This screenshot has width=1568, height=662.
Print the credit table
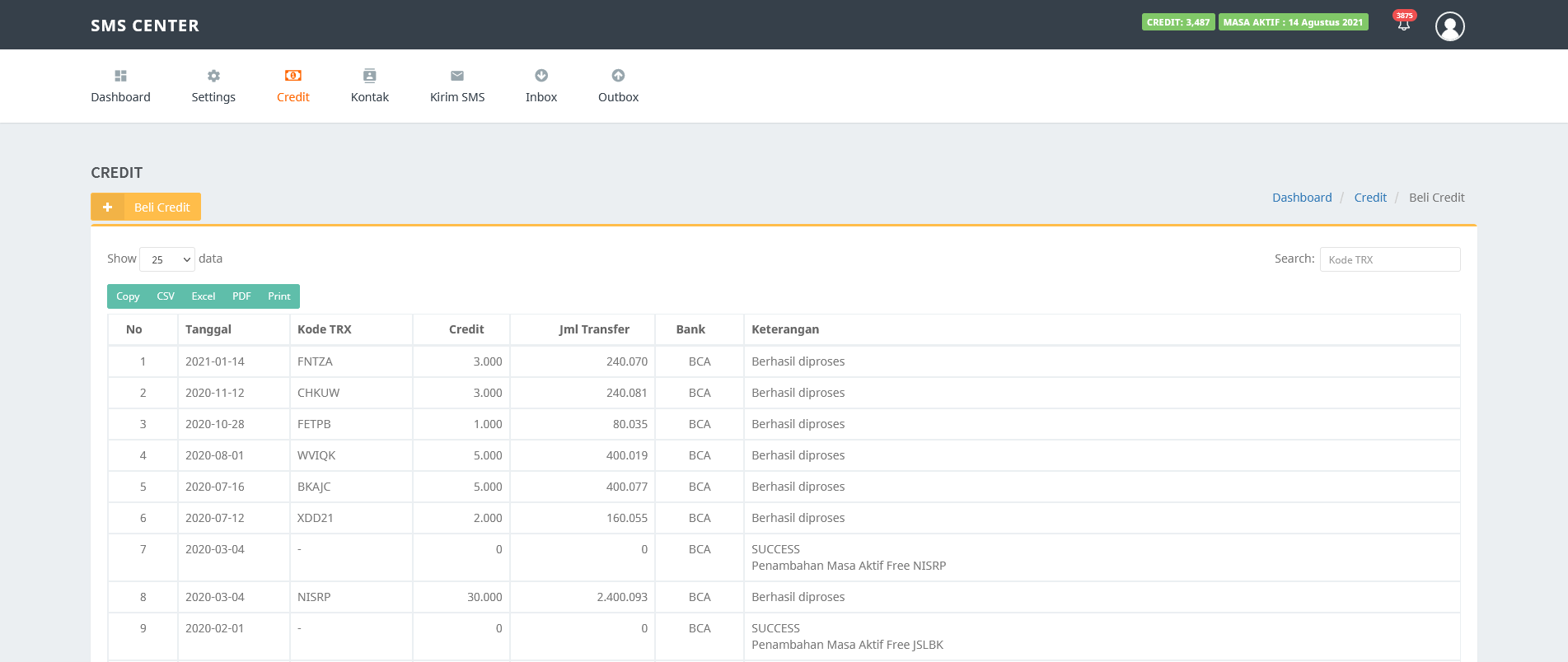[279, 296]
